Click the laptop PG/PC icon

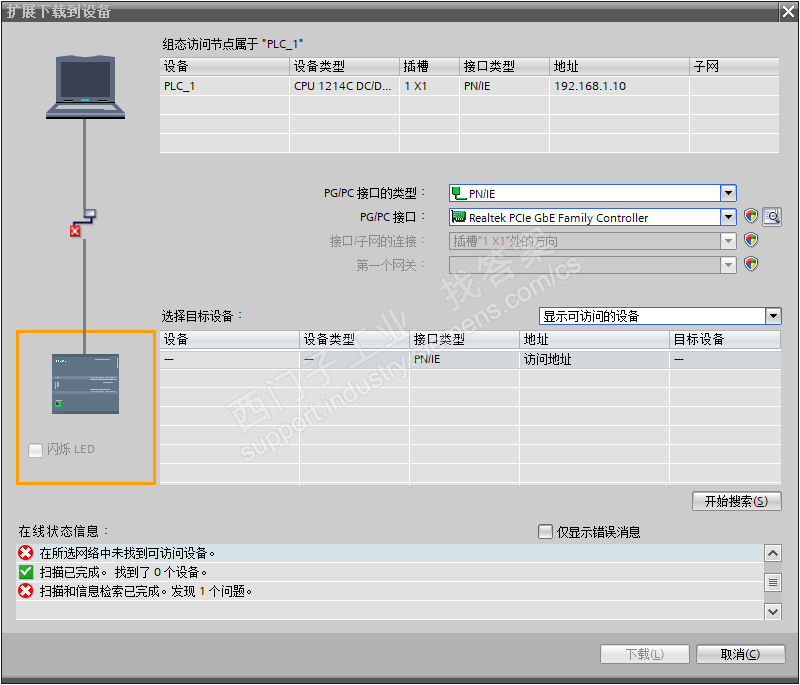pos(85,87)
